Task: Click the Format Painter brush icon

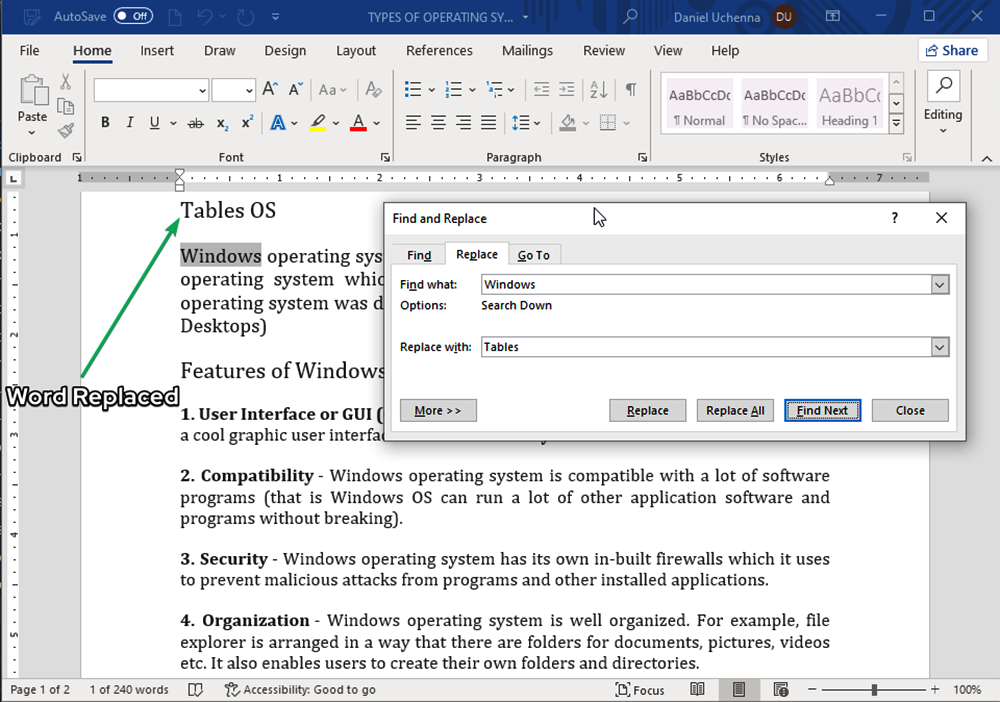Action: (x=66, y=130)
